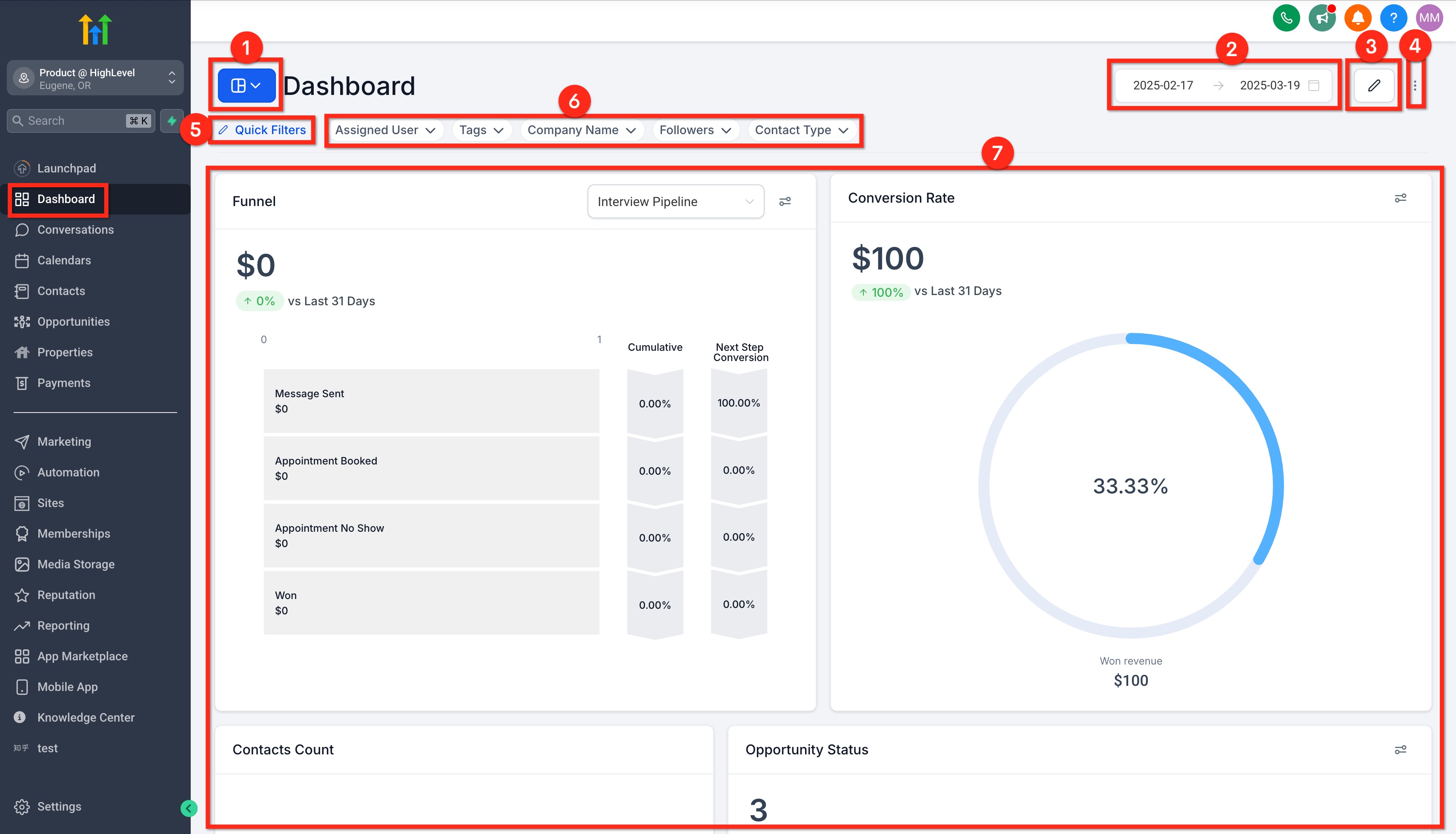
Task: Open Opportunity Status widget settings icon
Action: 1400,750
